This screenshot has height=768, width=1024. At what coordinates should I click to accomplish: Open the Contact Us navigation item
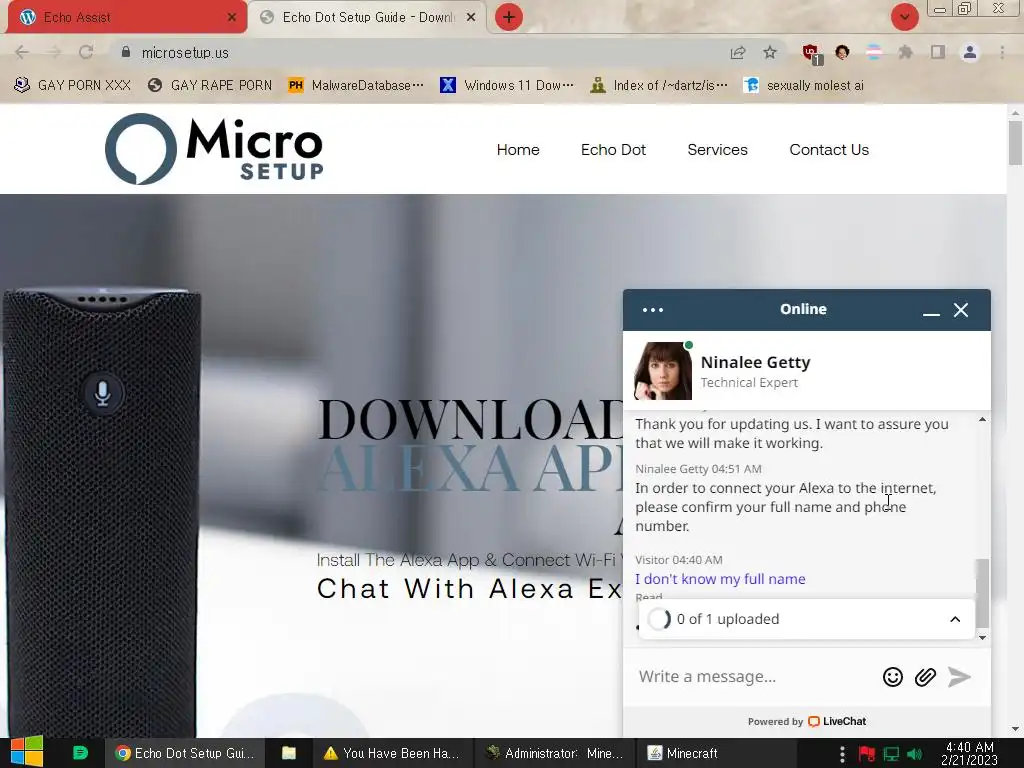829,150
